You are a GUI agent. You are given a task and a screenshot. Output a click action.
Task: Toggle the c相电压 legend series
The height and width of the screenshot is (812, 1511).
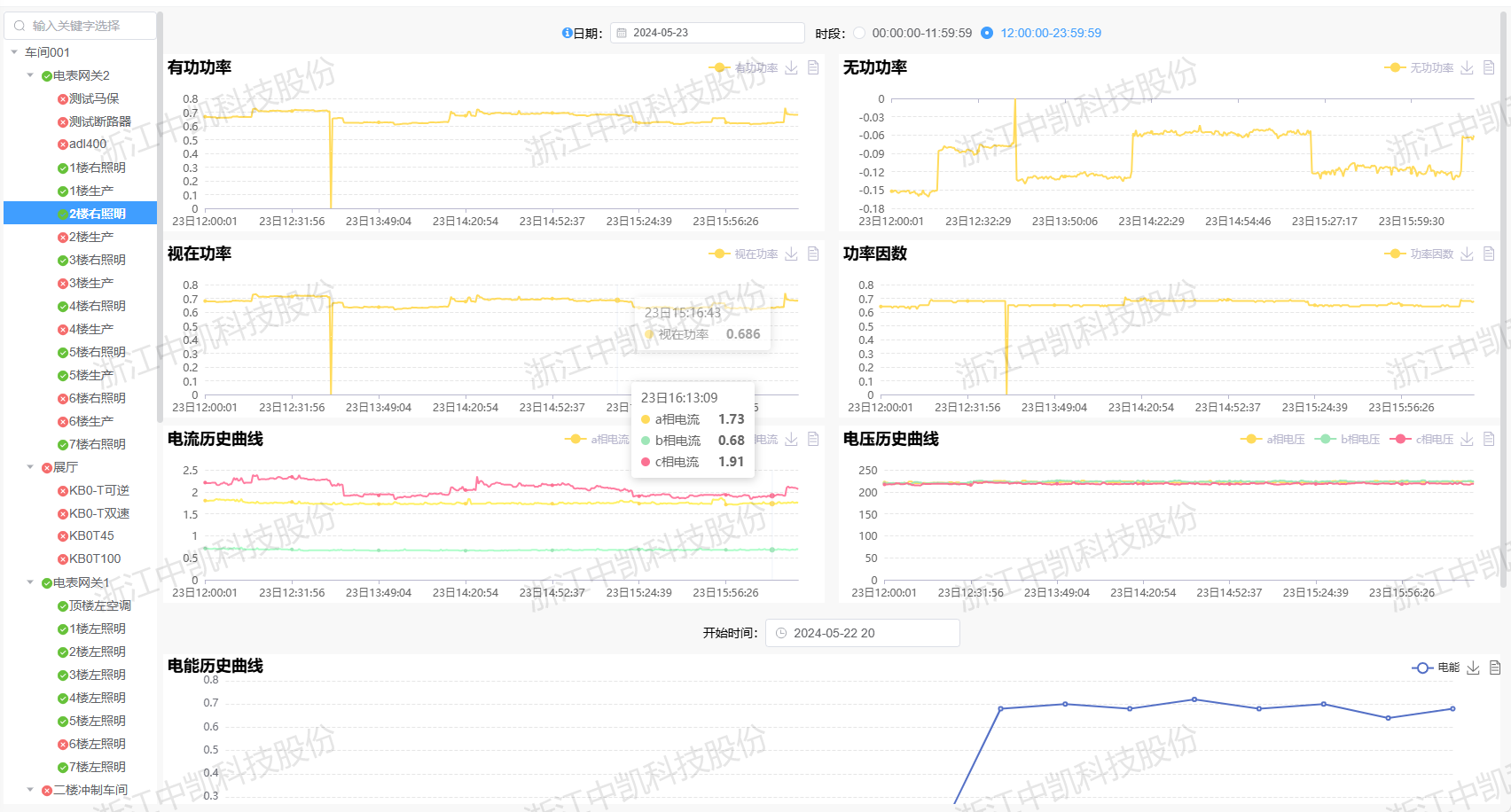point(1422,440)
